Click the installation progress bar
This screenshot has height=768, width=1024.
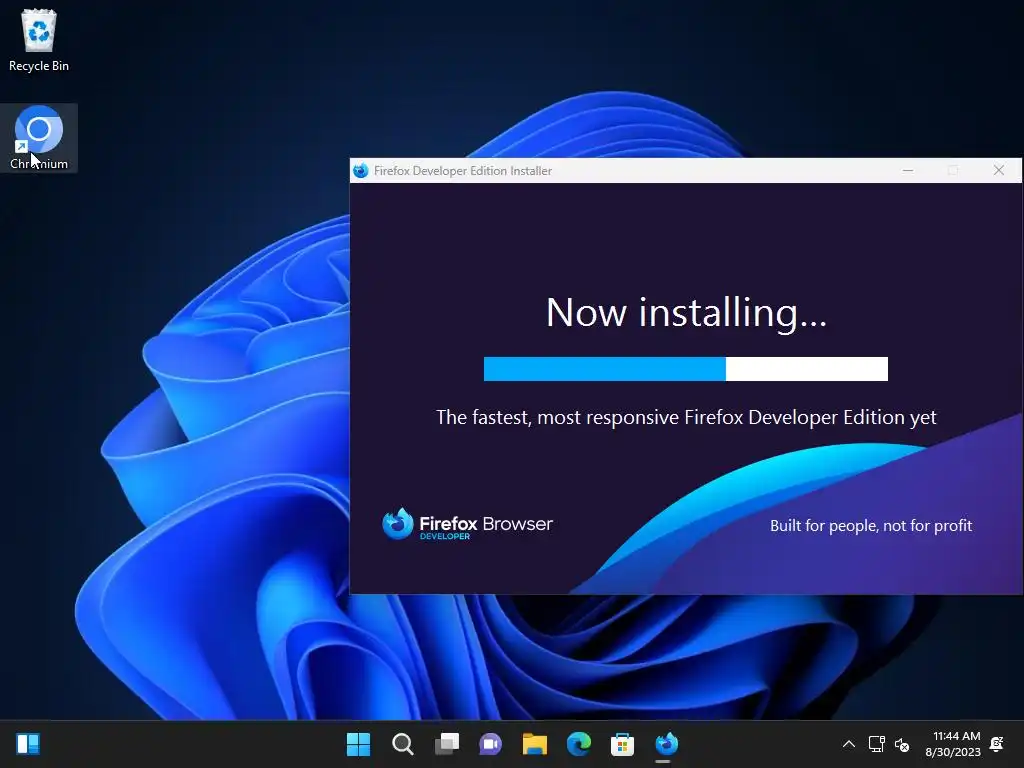click(x=686, y=369)
